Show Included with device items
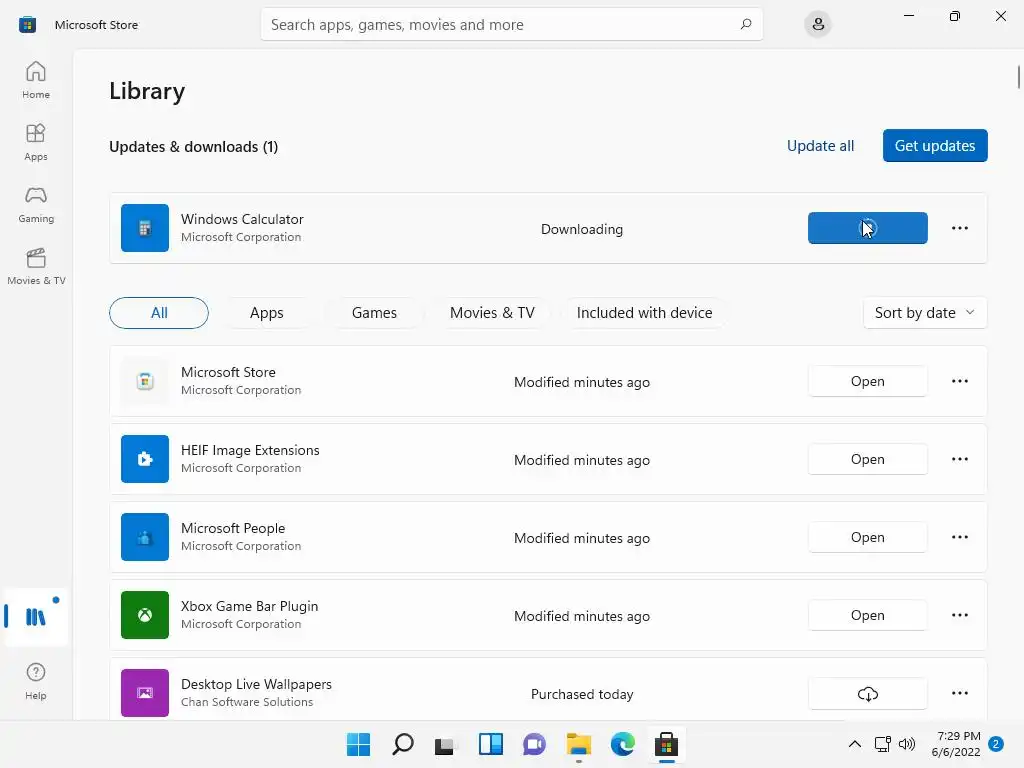 click(645, 313)
